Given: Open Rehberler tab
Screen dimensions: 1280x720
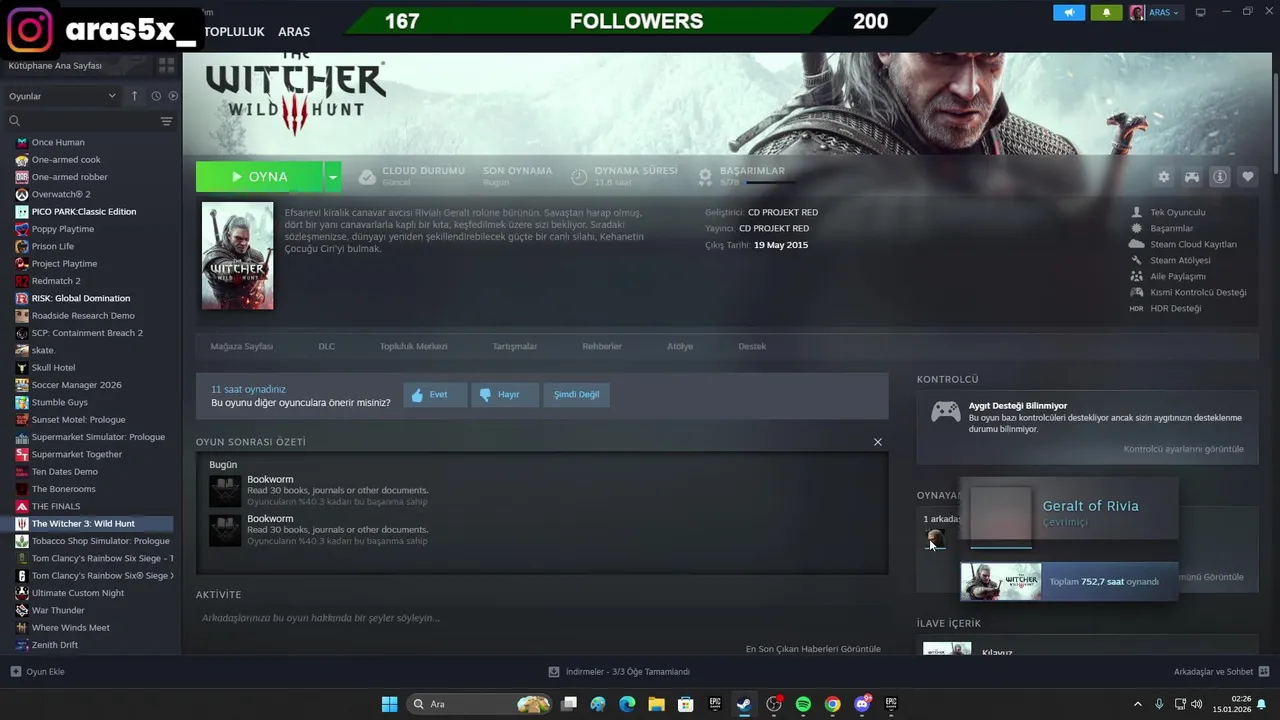Looking at the screenshot, I should coord(602,346).
